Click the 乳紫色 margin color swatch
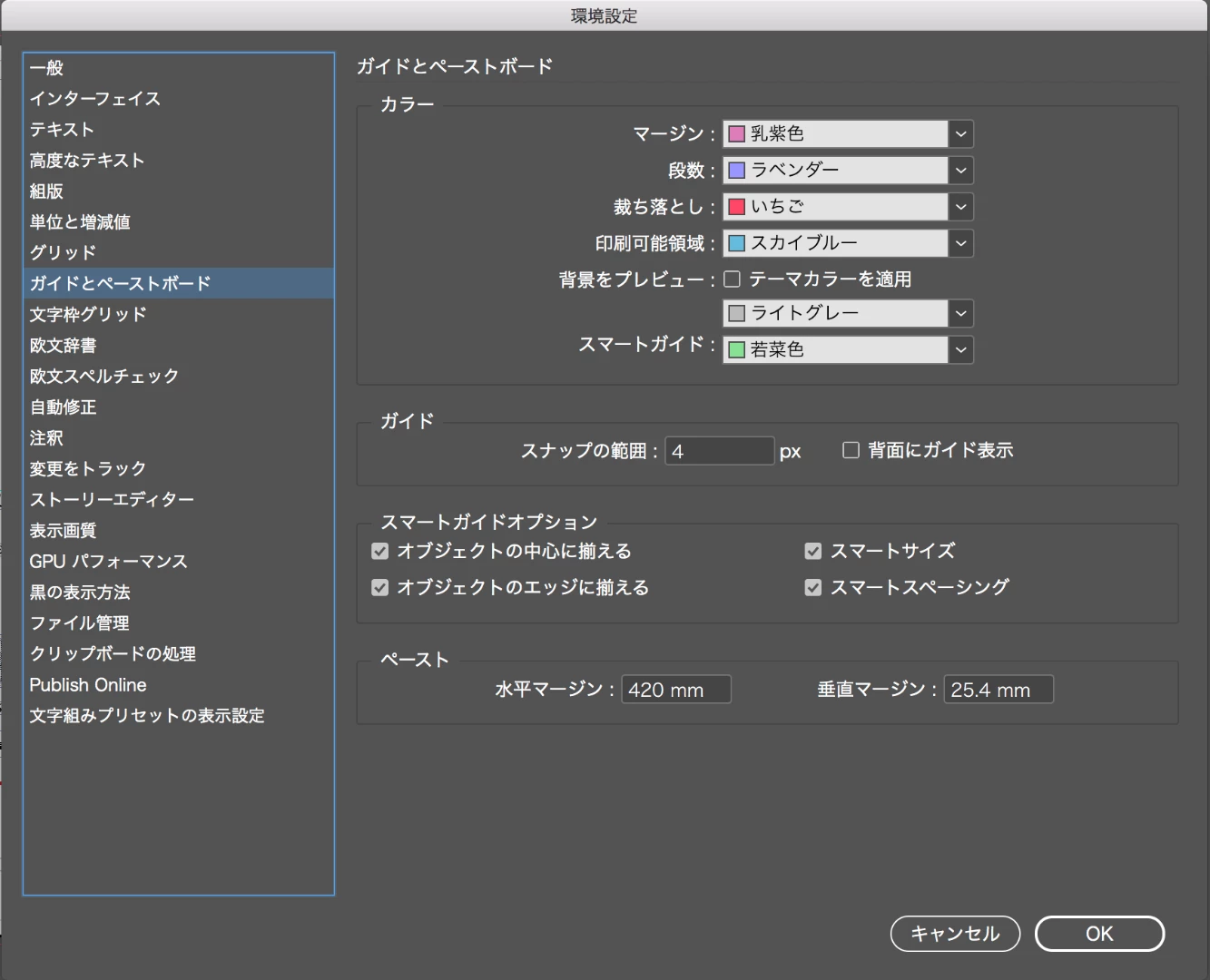The width and height of the screenshot is (1210, 980). point(737,134)
